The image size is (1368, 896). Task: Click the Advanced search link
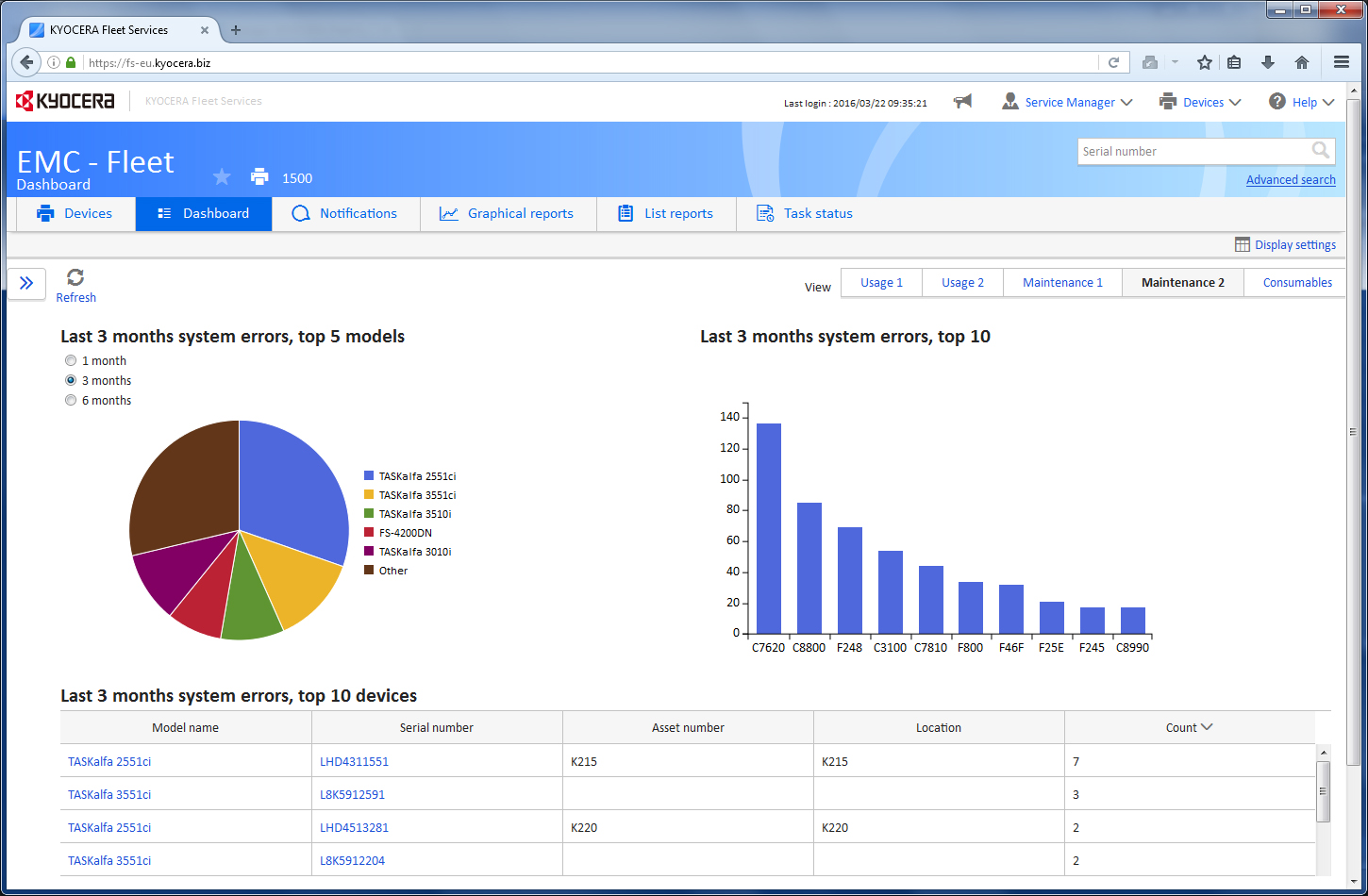tap(1291, 179)
